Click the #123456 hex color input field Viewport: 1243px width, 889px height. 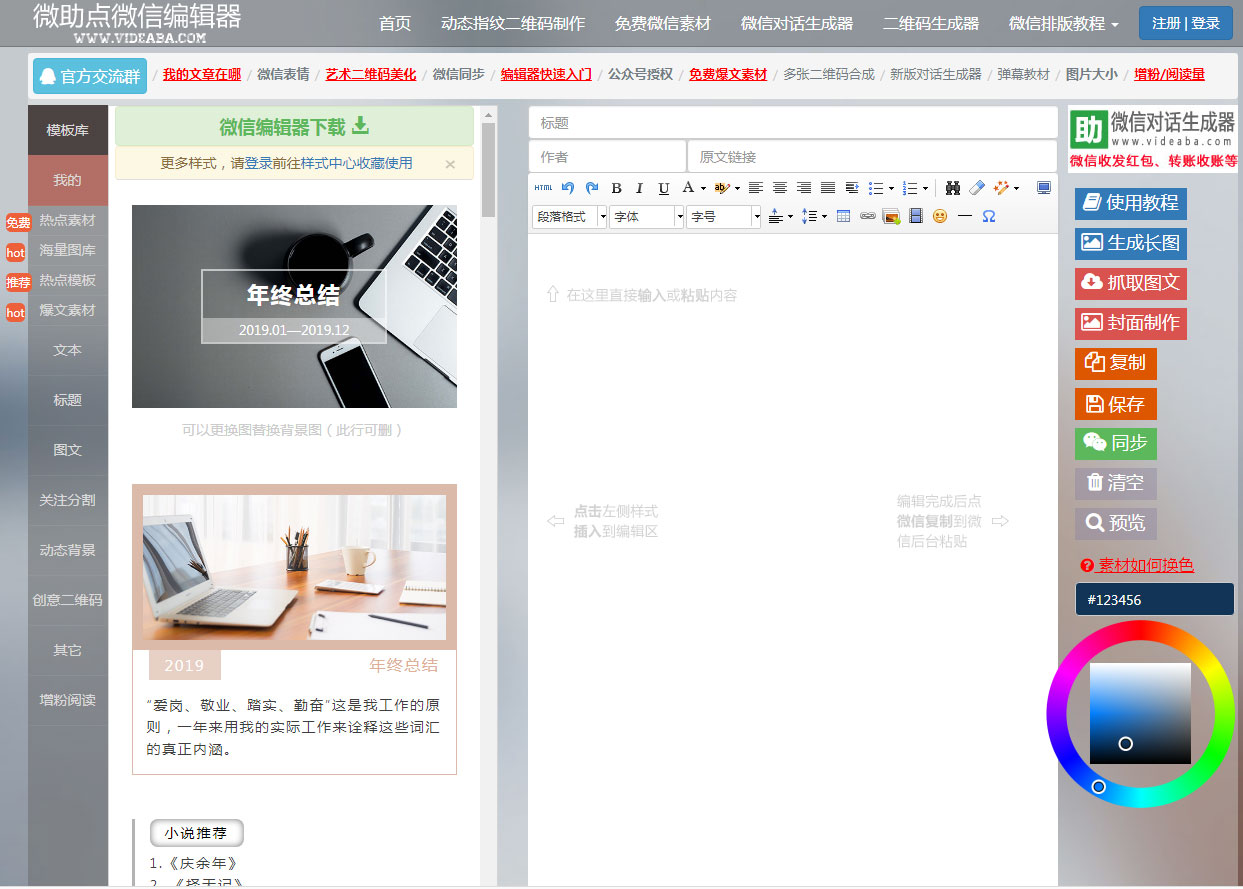[x=1153, y=599]
